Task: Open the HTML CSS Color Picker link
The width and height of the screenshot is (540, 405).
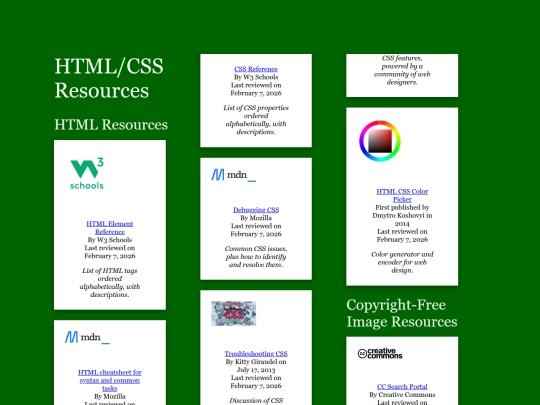Action: click(x=402, y=195)
